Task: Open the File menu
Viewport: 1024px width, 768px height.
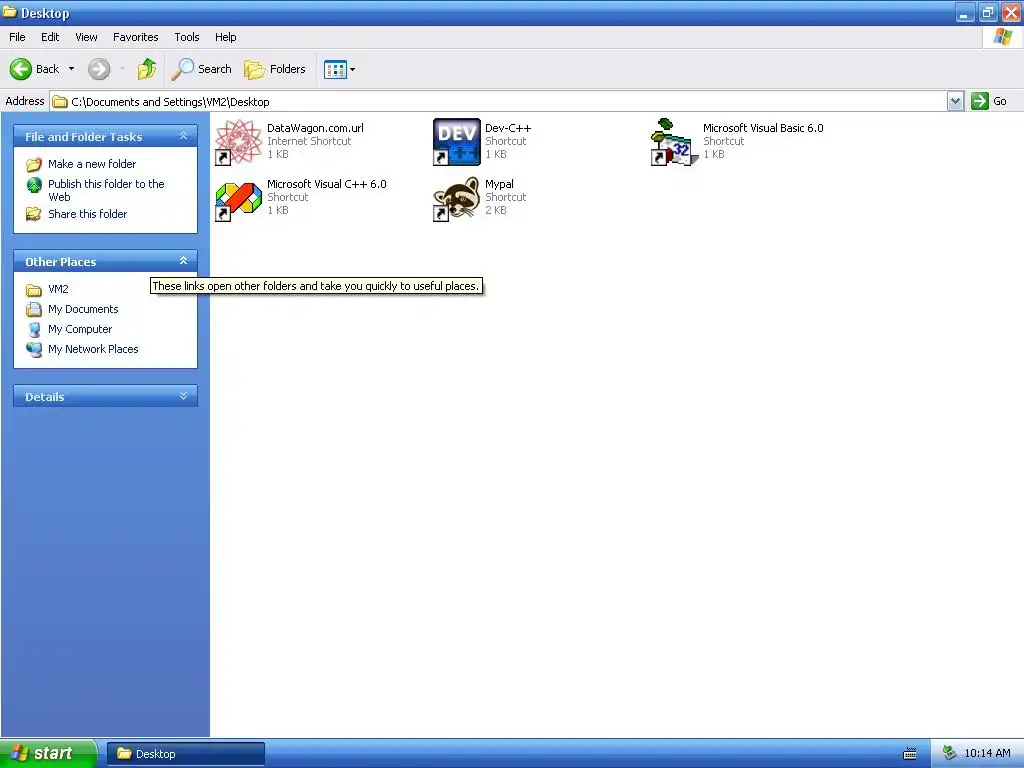Action: coord(17,37)
